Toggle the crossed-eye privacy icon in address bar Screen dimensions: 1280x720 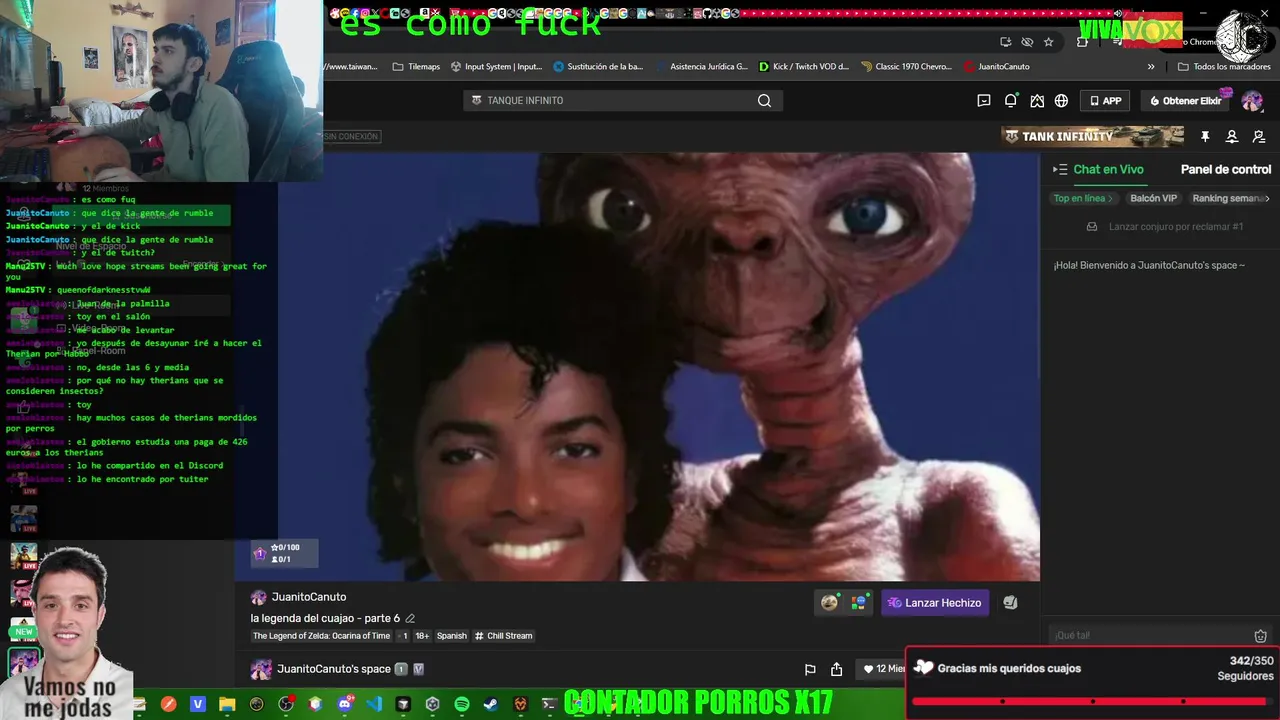tap(1027, 42)
